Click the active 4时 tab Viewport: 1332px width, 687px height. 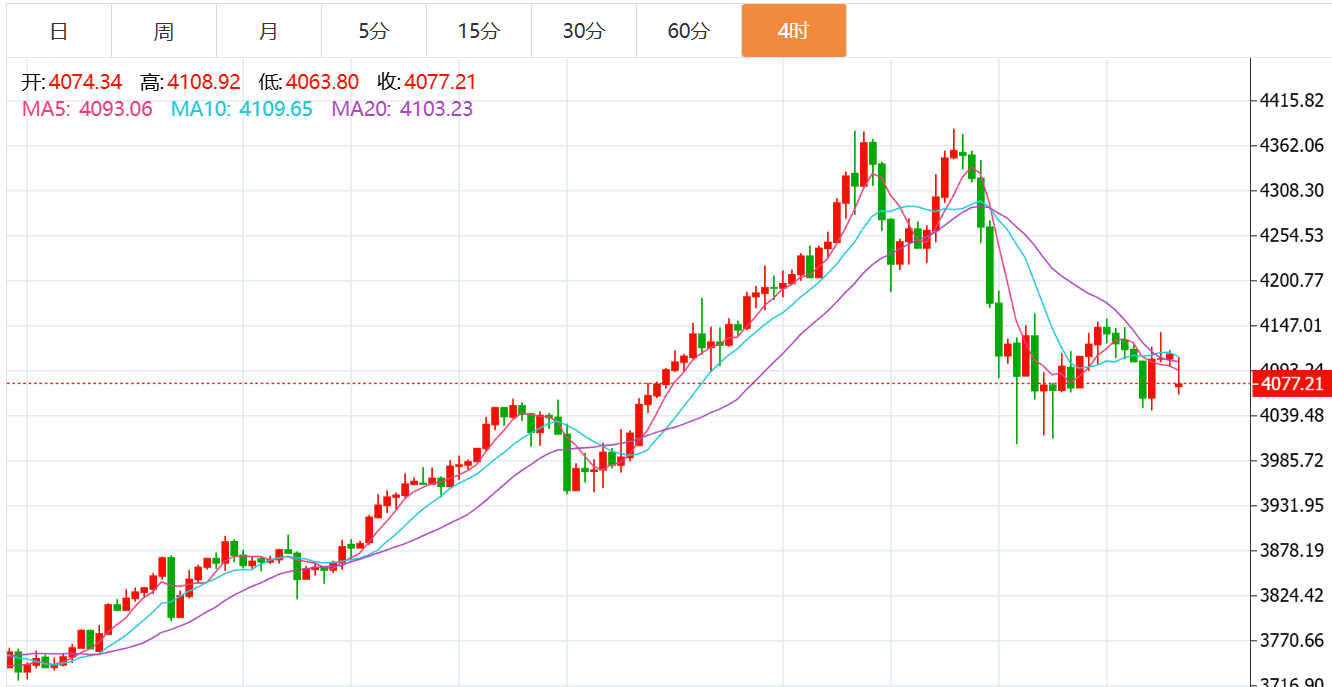click(x=793, y=31)
